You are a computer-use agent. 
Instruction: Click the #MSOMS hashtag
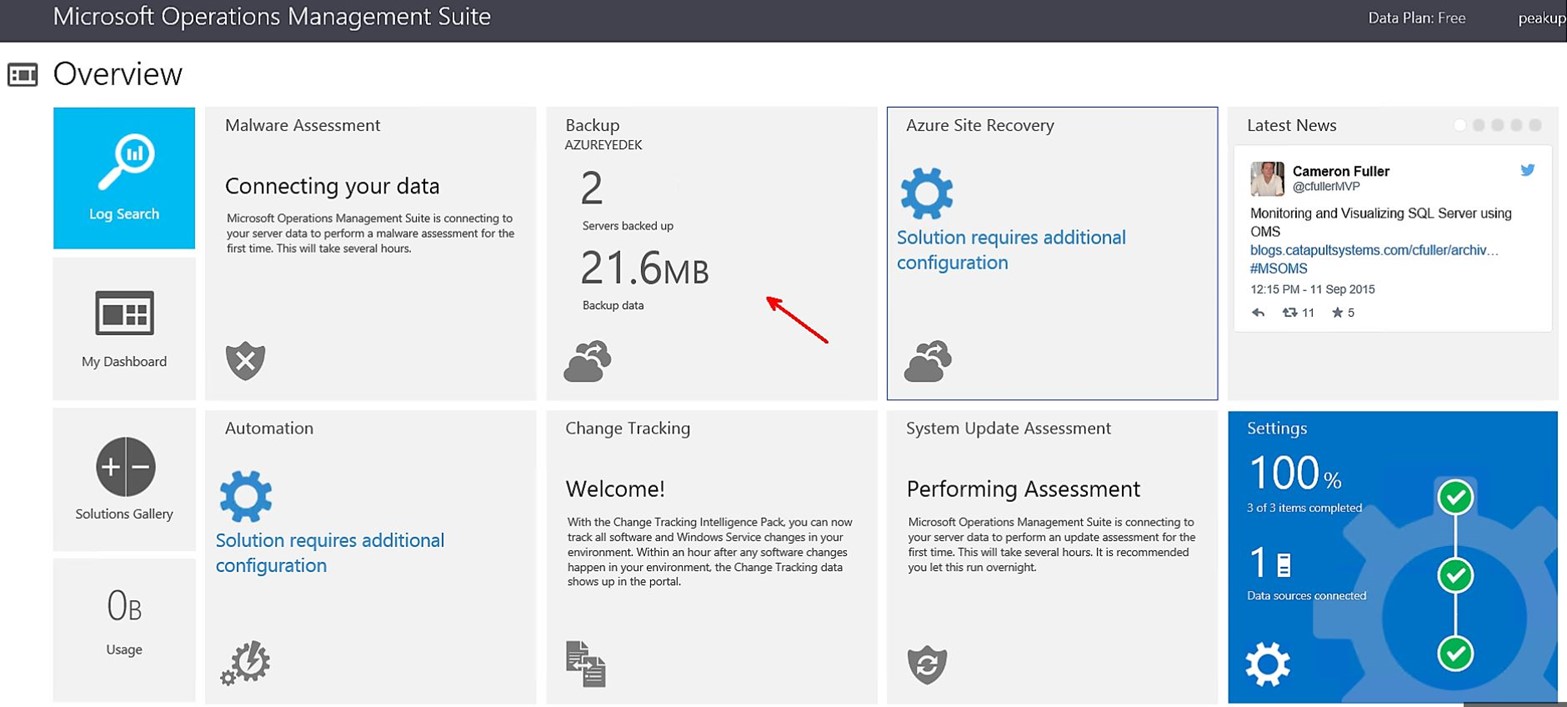[1279, 268]
